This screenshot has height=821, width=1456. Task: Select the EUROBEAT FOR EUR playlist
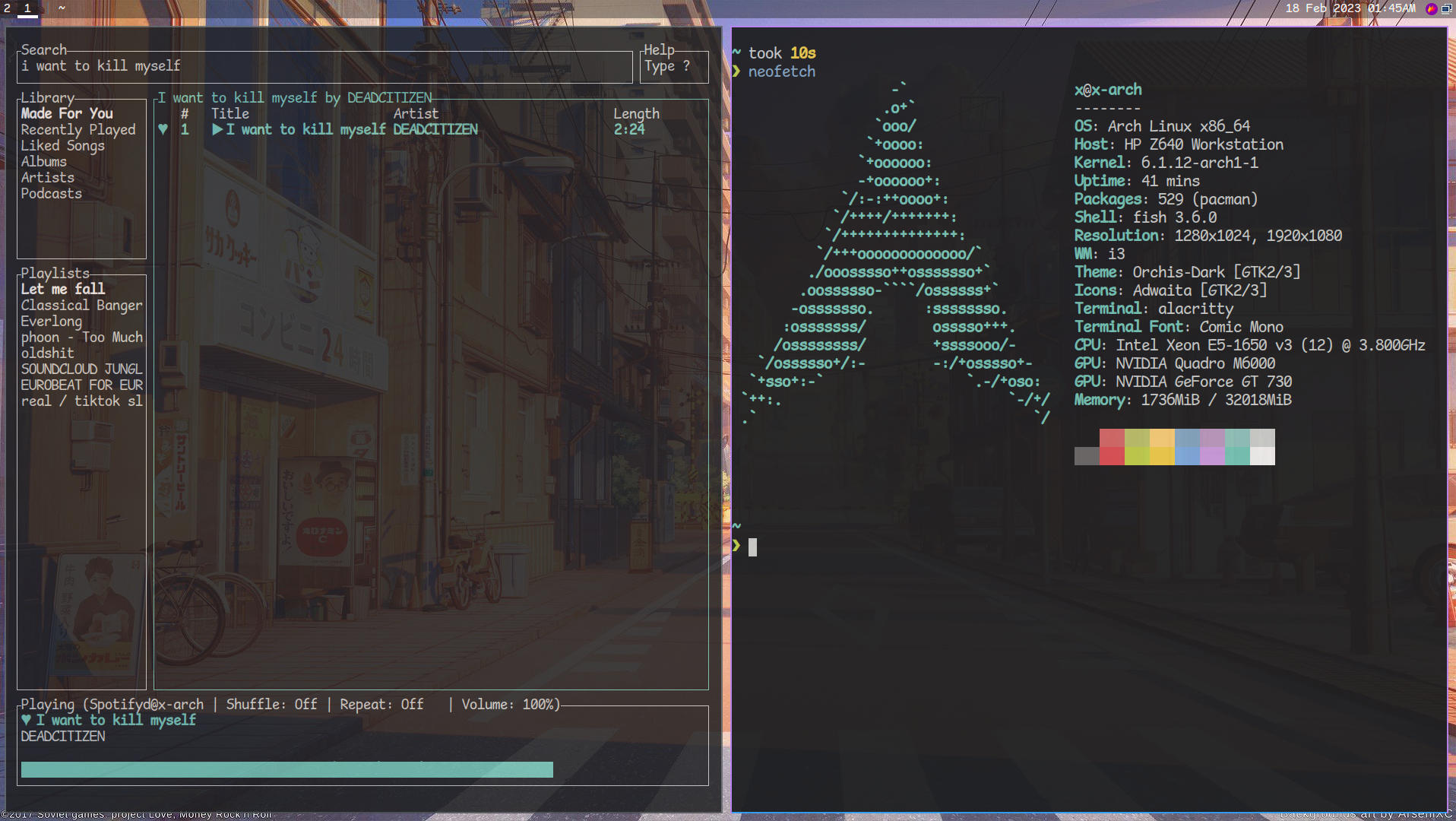[x=81, y=385]
